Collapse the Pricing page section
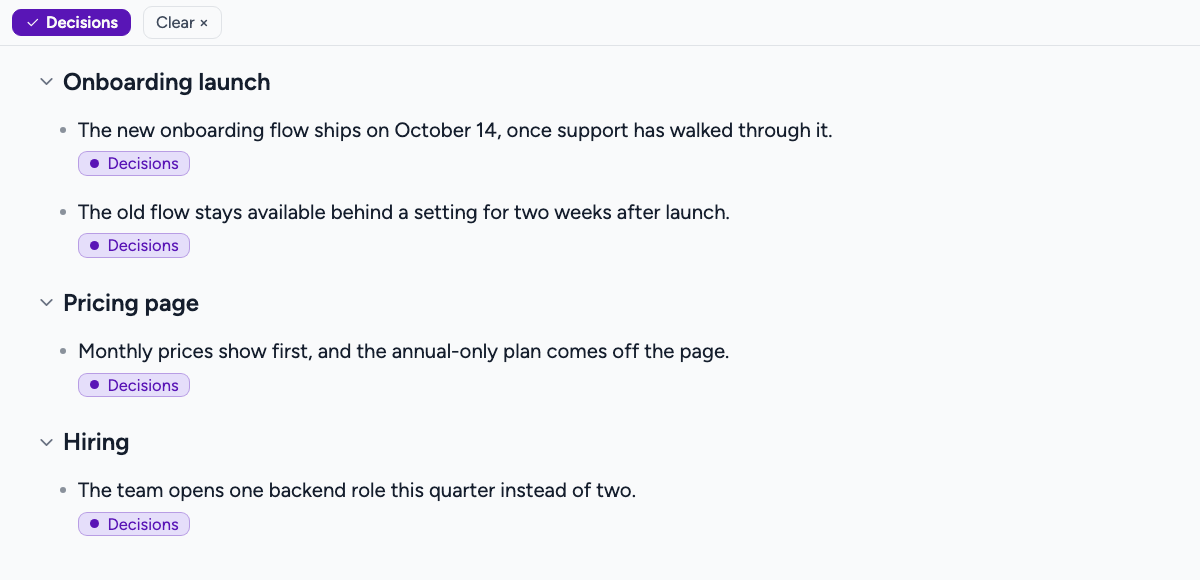Screen dimensions: 1200x580 (x=46, y=303)
